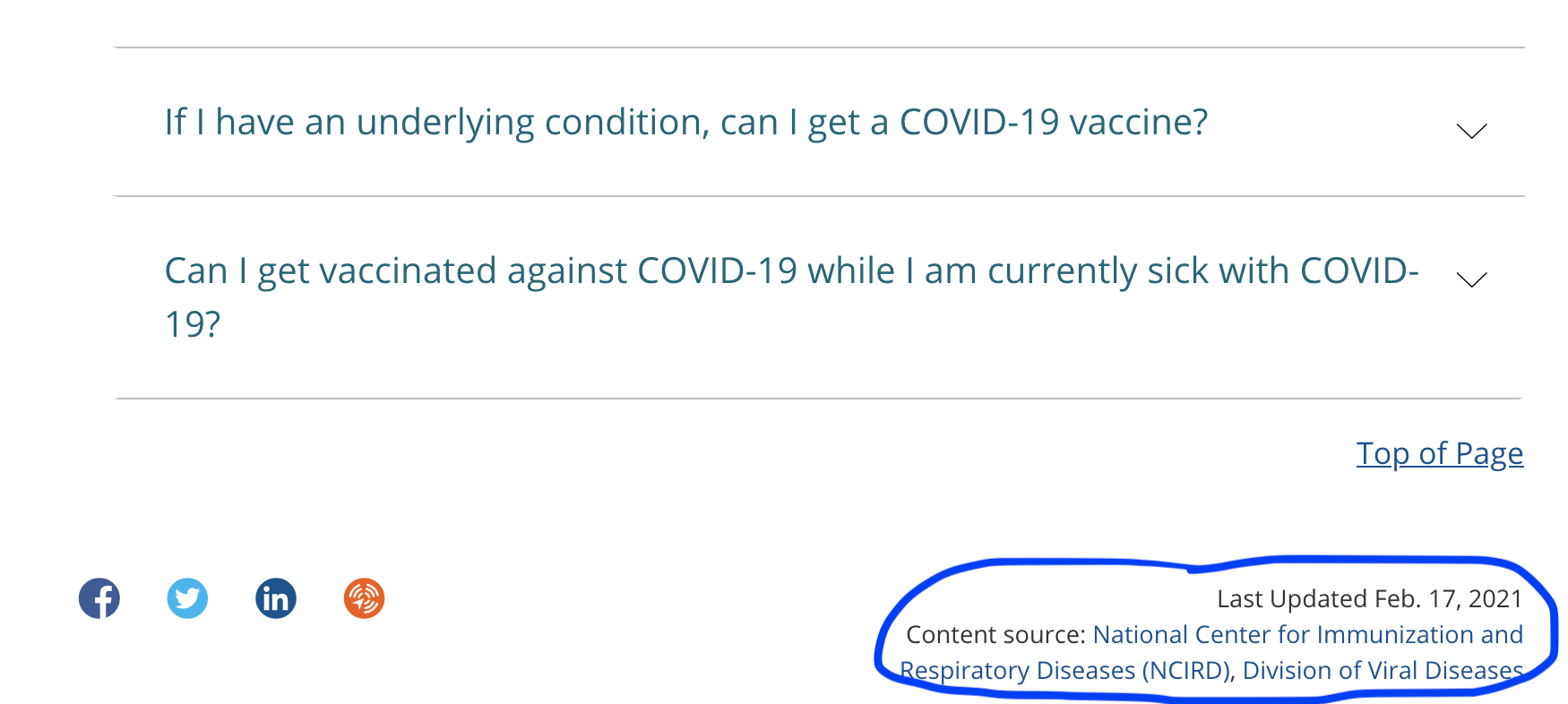Expand chevron for currently sick with COVID-19 question

click(x=1472, y=279)
